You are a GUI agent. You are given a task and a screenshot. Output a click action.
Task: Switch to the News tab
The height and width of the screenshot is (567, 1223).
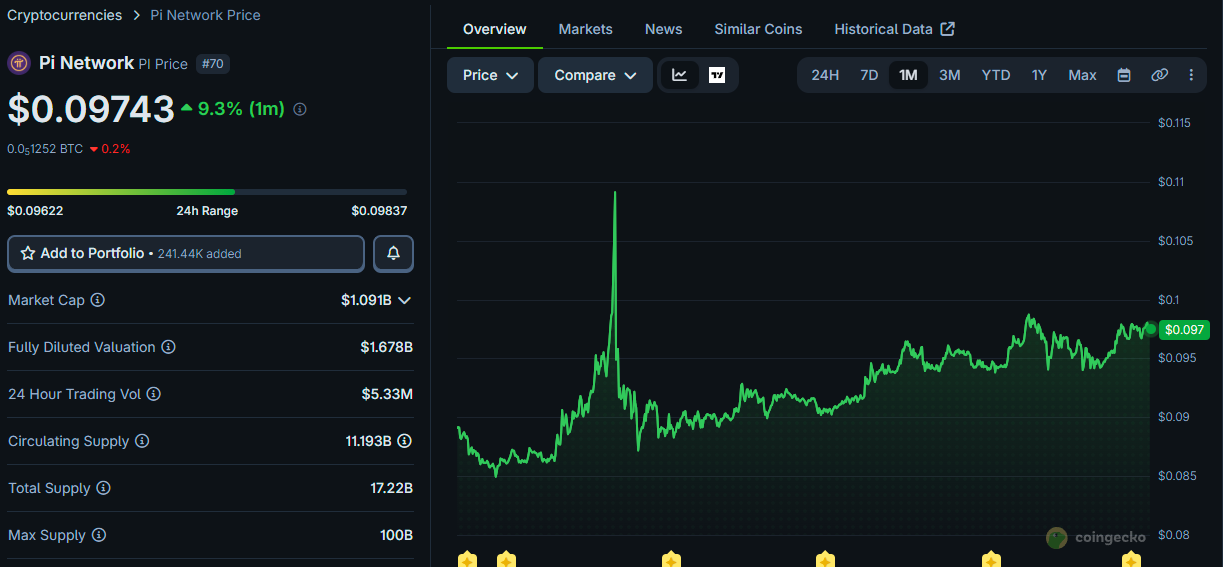[x=663, y=29]
